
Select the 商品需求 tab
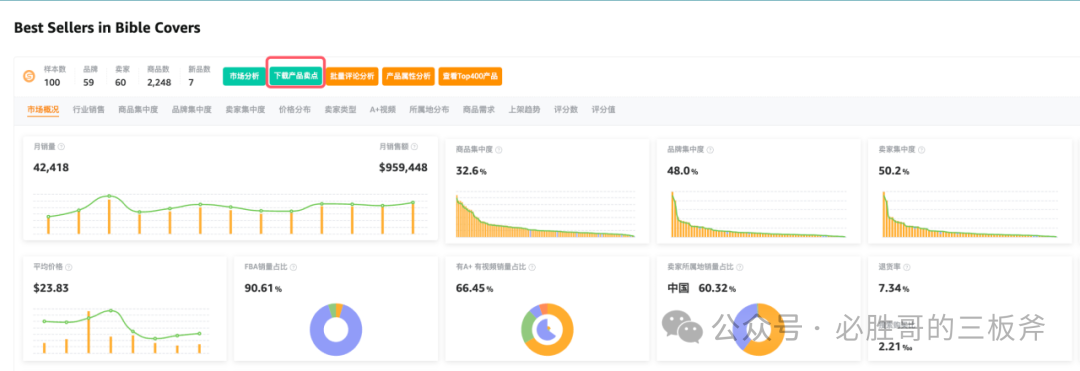point(479,109)
